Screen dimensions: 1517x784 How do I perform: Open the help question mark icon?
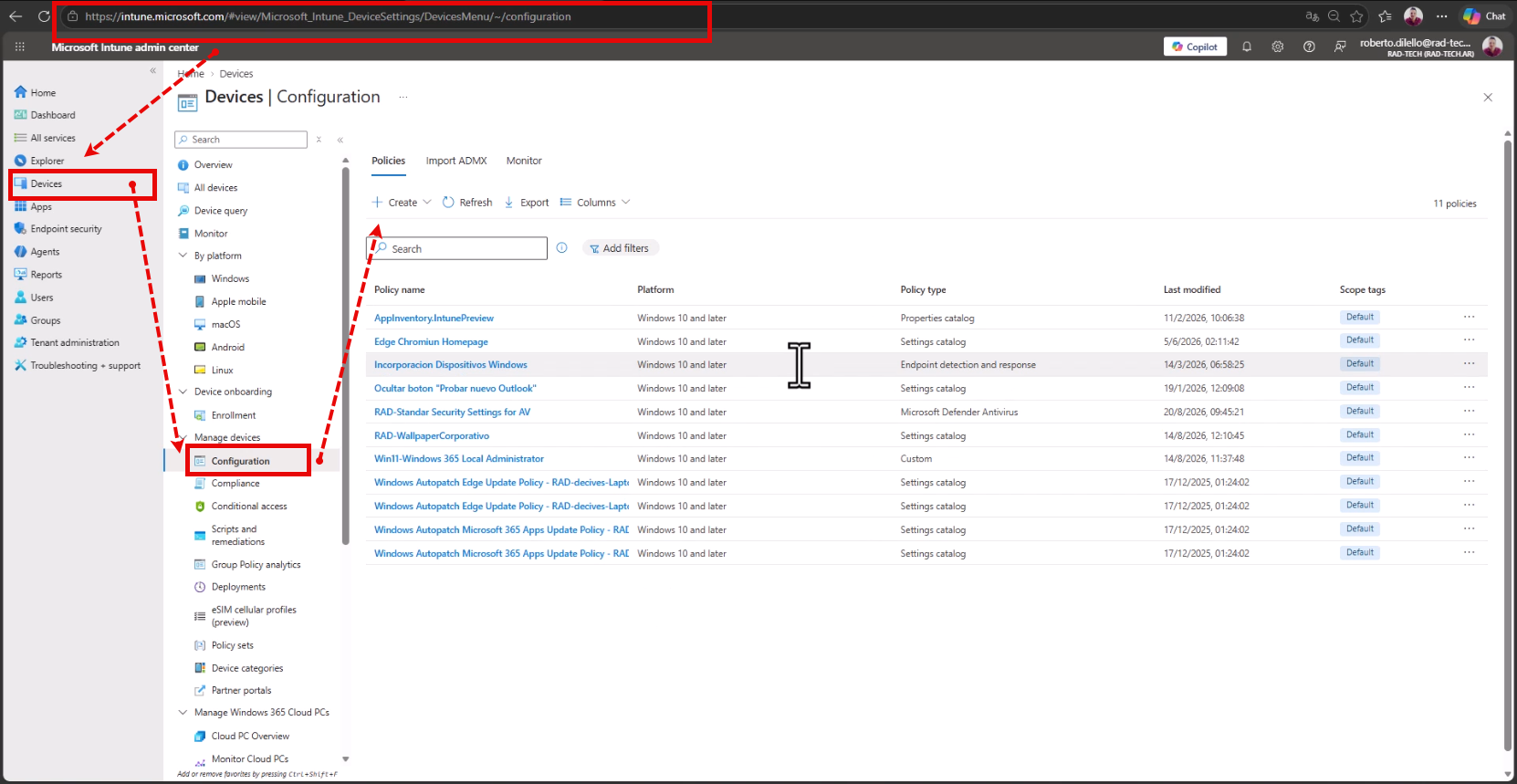pos(1309,47)
